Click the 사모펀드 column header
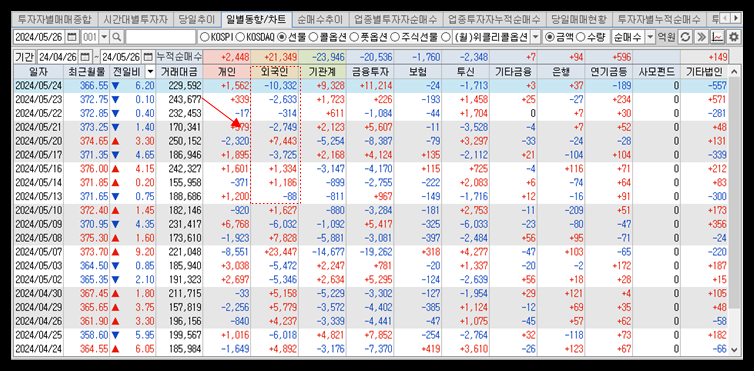This screenshot has width=755, height=371. point(656,72)
